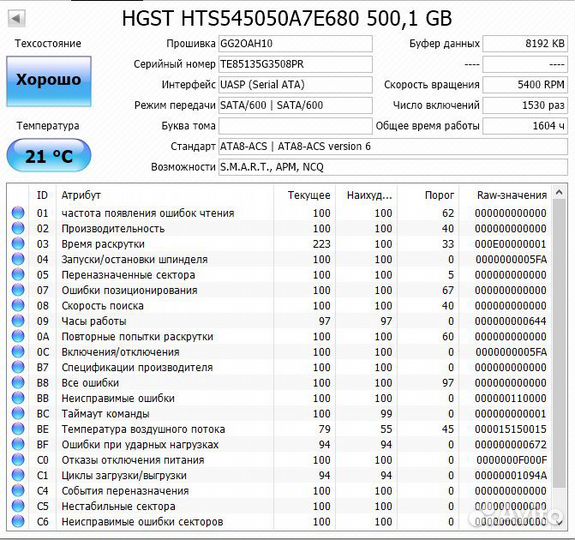Viewport: 575px width, 540px height.
Task: Select the Отказы отключения питания text
Action: pos(133,460)
